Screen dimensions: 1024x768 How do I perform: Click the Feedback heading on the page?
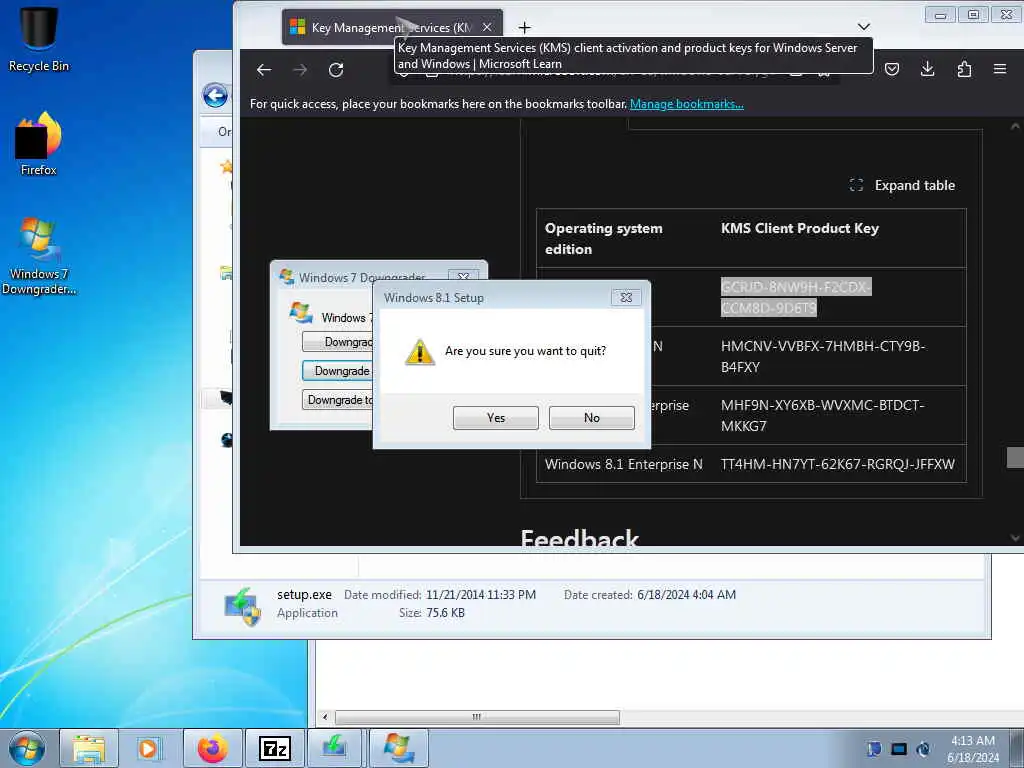[579, 537]
